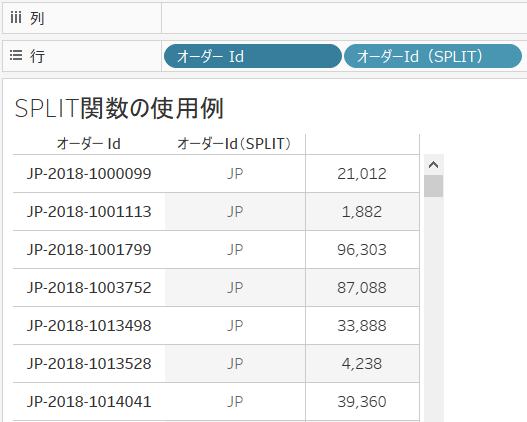
Task: Click the オーダーId(SPLIT) column header
Action: [x=234, y=144]
